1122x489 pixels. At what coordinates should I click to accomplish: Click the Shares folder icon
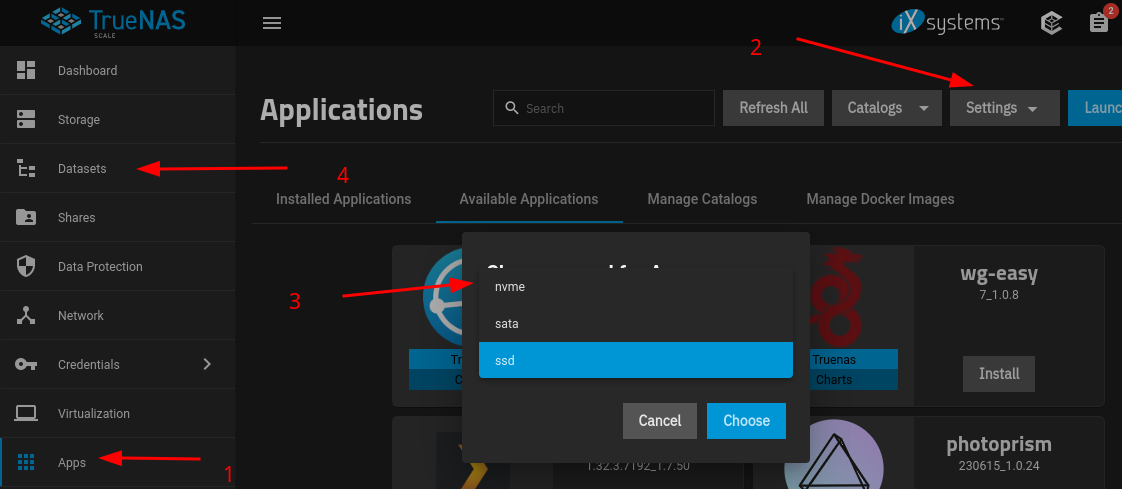[x=26, y=218]
